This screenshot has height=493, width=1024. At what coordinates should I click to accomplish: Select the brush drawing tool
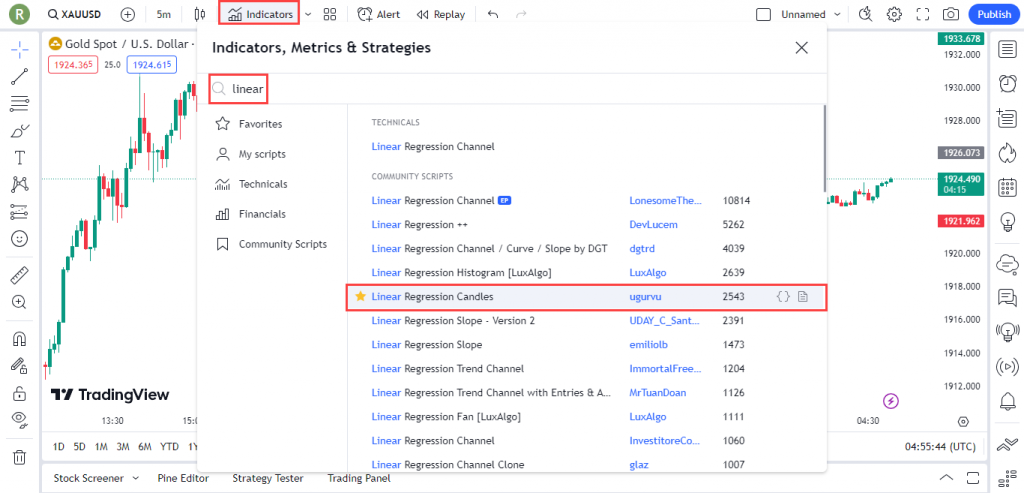click(20, 131)
